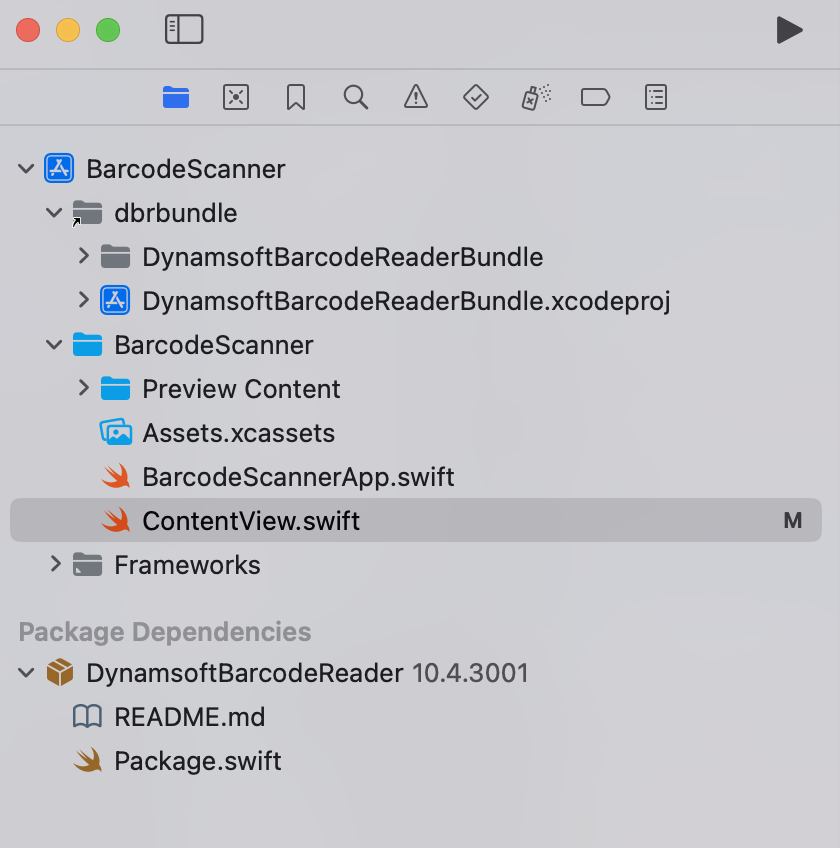Open the Test navigator
Screen dimensions: 840x848
[476, 97]
